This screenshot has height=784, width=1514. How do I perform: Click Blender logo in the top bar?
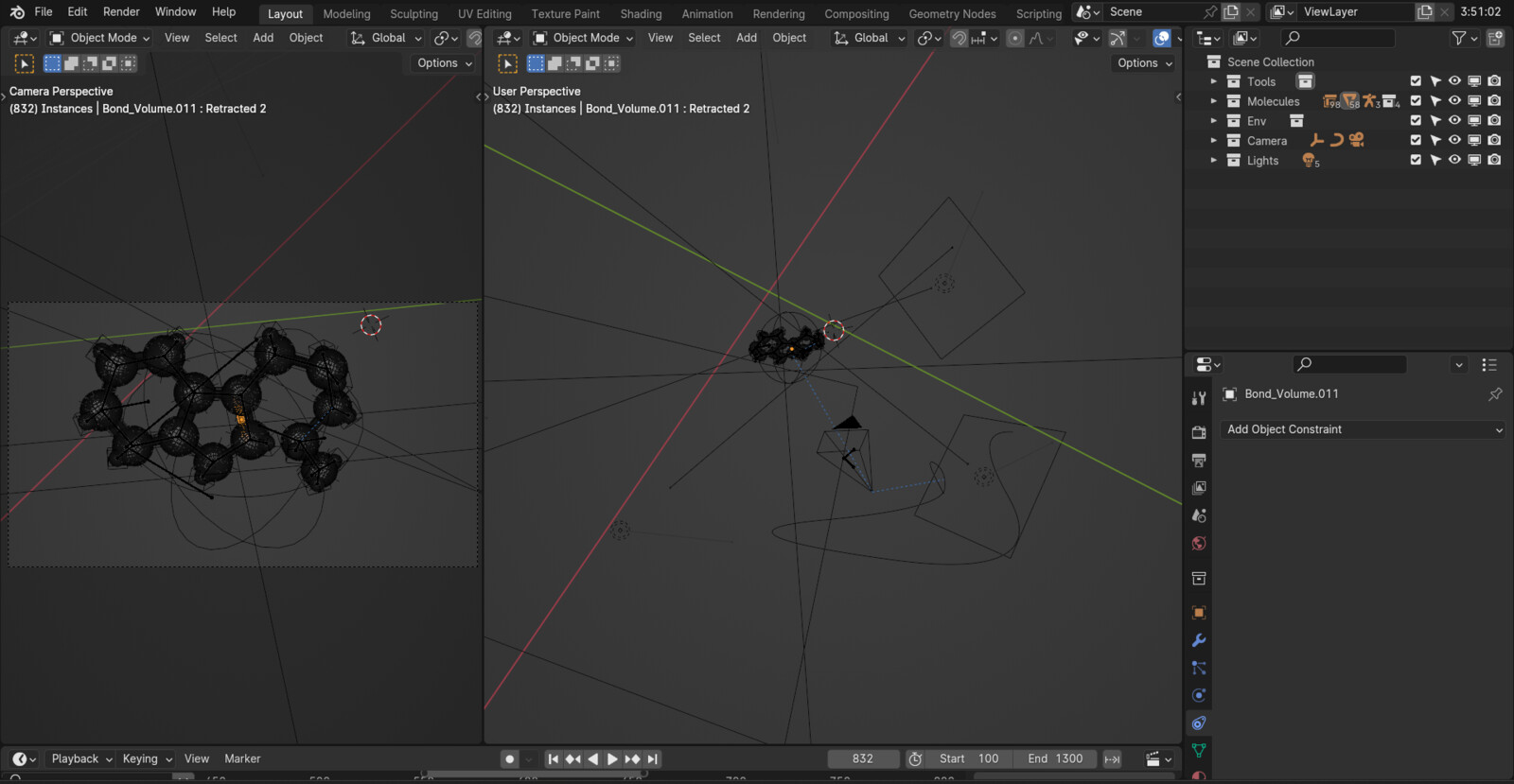17,12
